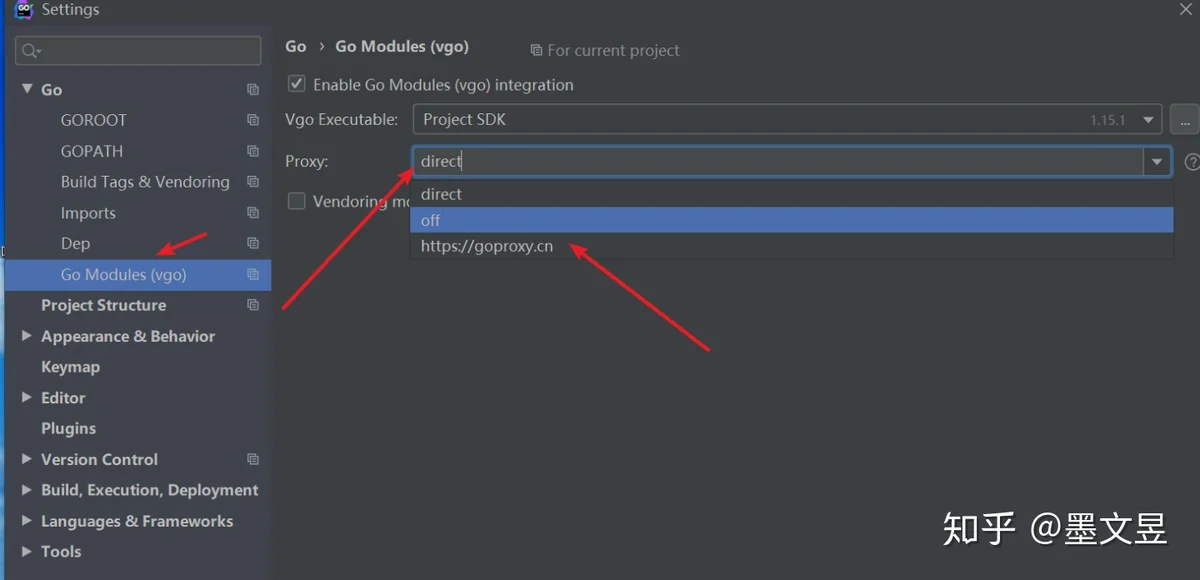Click the project icon beside Project Structure
This screenshot has width=1200, height=580.
coord(253,305)
